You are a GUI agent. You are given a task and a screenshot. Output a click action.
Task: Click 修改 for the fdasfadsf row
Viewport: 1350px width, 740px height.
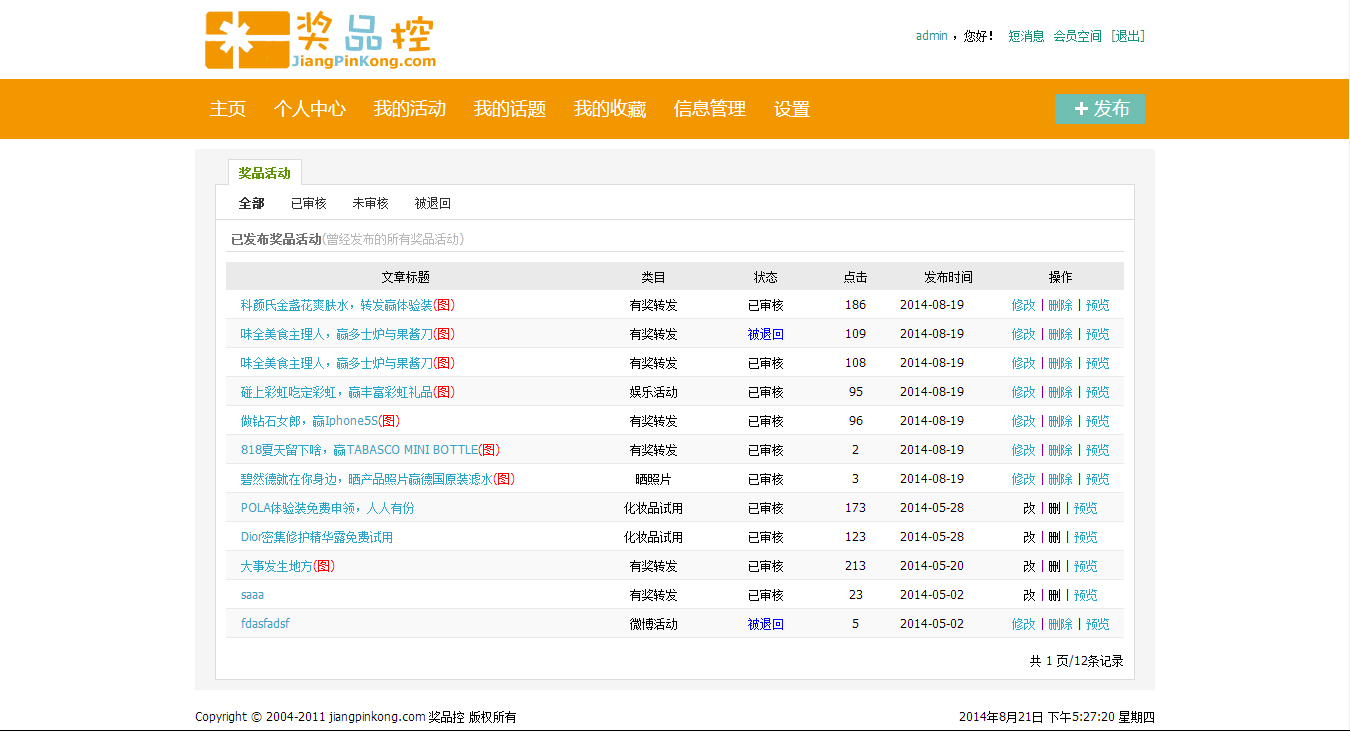[x=1023, y=624]
